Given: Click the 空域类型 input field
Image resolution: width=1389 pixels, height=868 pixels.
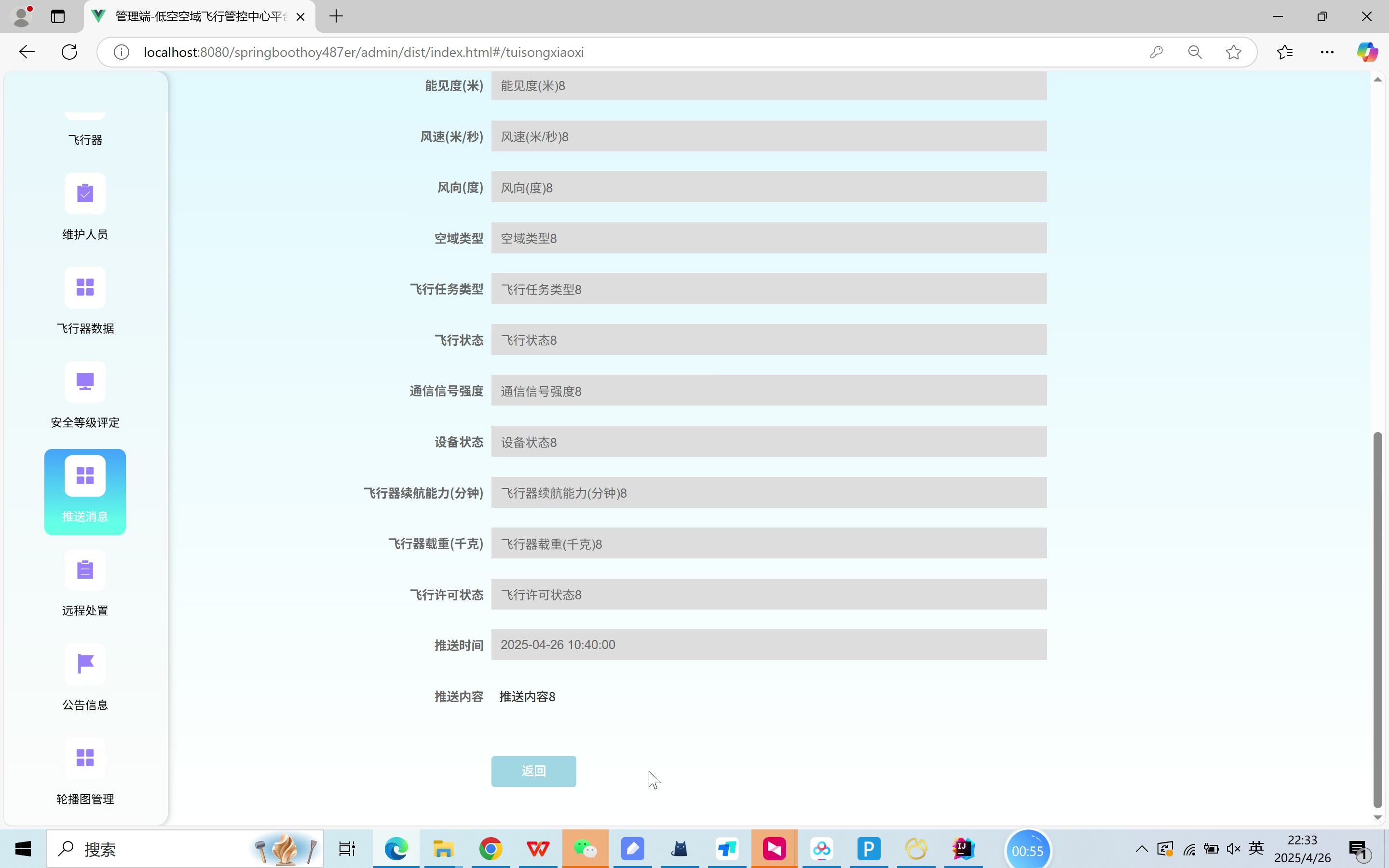Looking at the screenshot, I should pos(769,238).
